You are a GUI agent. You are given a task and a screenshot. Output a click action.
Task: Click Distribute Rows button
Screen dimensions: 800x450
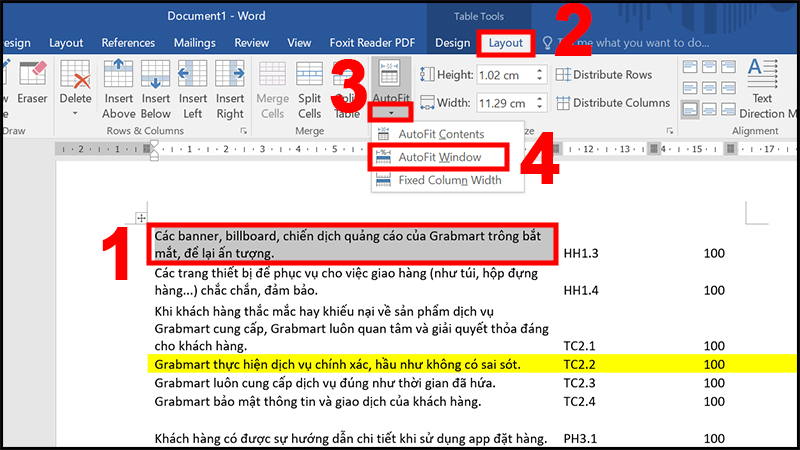603,75
